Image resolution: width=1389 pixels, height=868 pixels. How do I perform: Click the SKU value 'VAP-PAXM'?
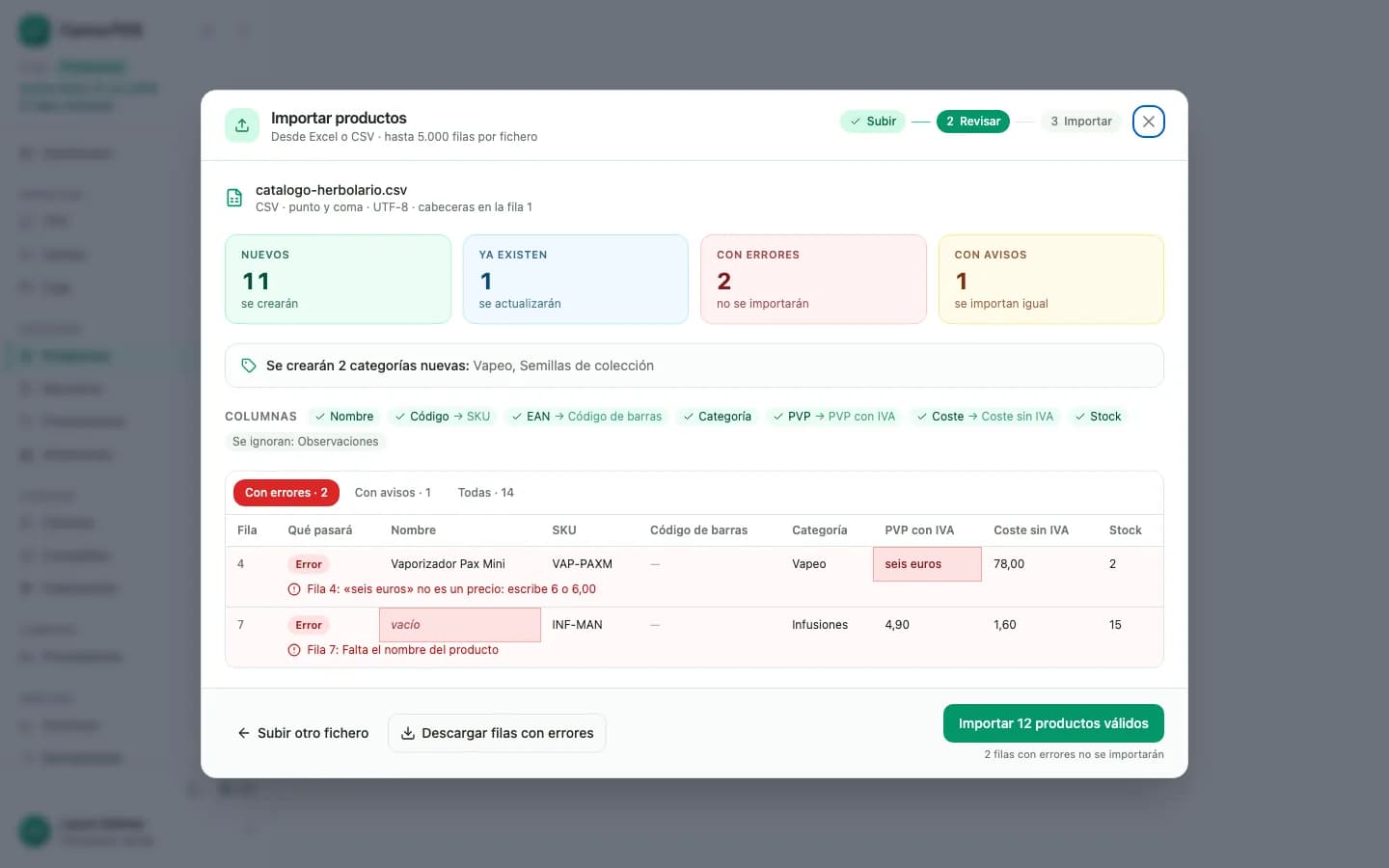pos(582,564)
